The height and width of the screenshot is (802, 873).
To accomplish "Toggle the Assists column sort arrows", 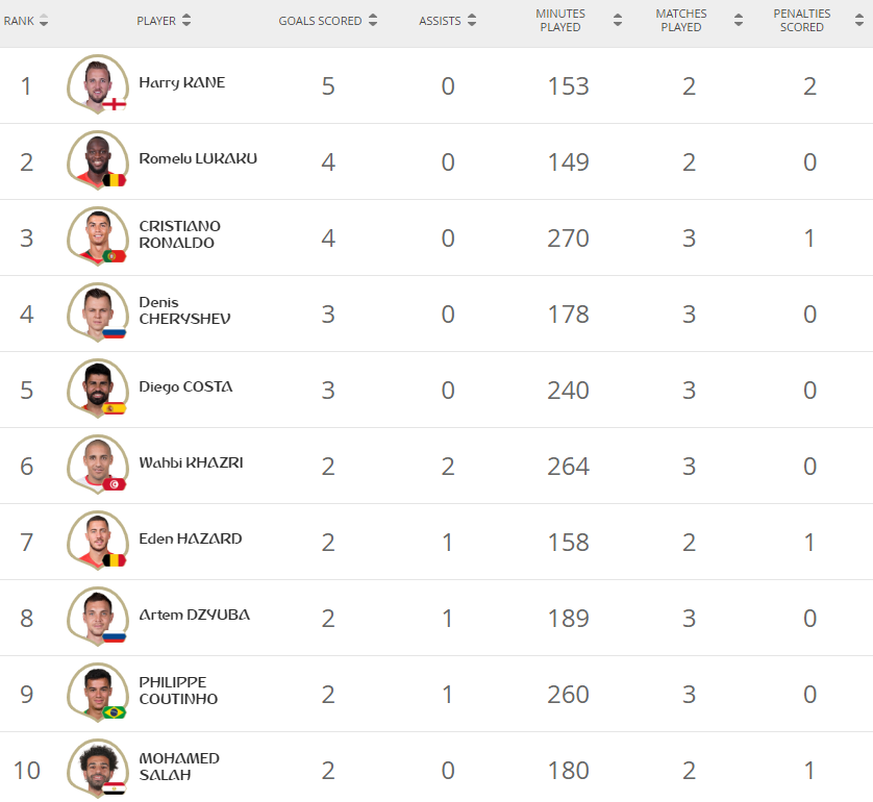I will pos(472,21).
